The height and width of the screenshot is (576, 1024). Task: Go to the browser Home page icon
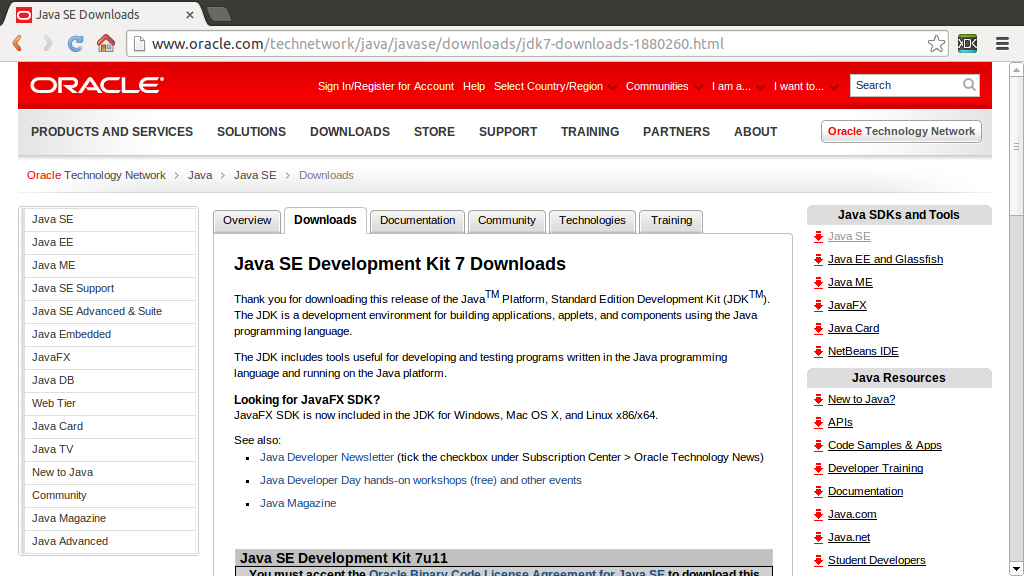click(x=106, y=44)
